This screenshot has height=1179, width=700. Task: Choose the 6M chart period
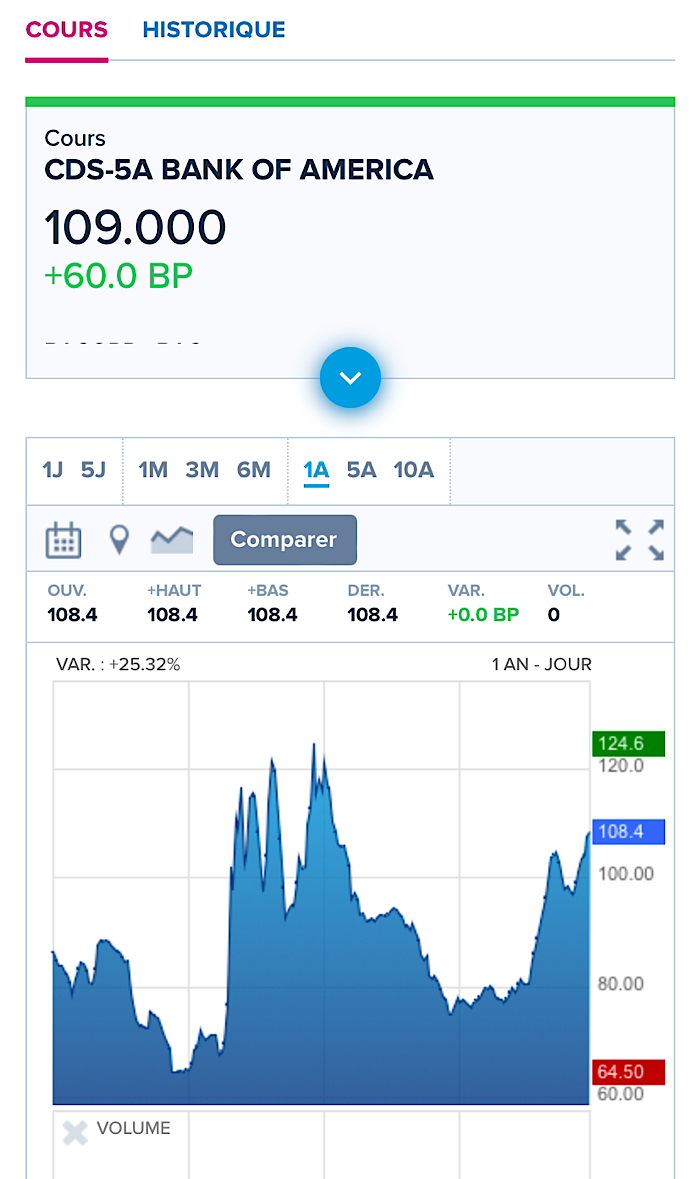pos(254,470)
